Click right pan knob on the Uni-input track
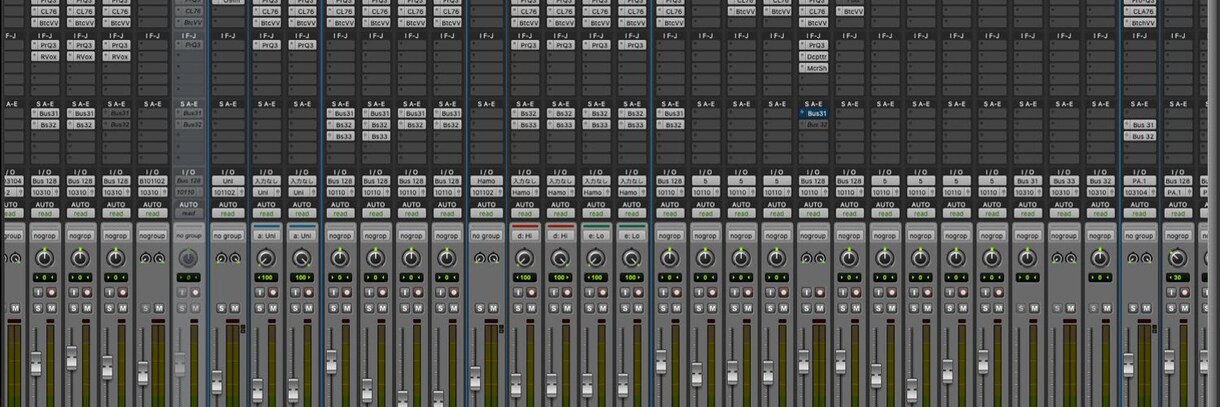This screenshot has width=1220, height=407. [234, 258]
